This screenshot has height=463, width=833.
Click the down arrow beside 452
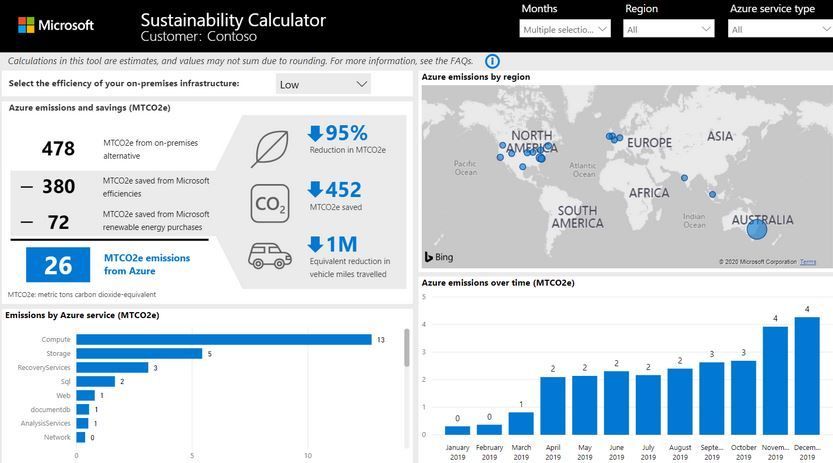[x=315, y=189]
